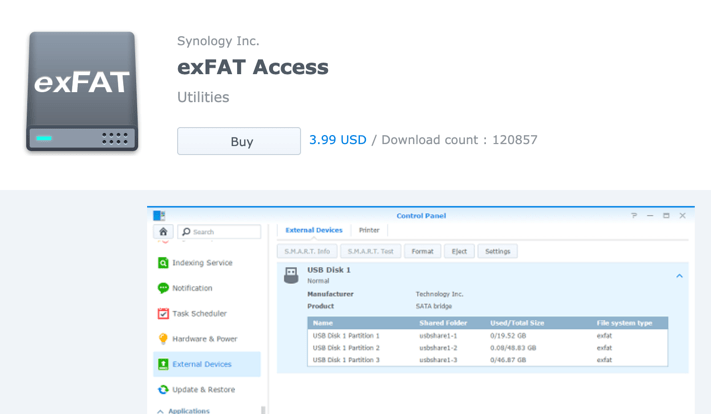The height and width of the screenshot is (414, 711).
Task: Select USB Disk 1 Partition 1 row
Action: click(x=487, y=336)
